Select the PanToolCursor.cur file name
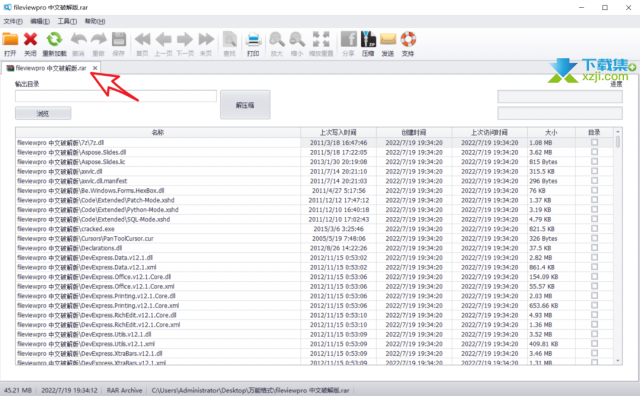The width and height of the screenshot is (640, 396). click(85, 238)
